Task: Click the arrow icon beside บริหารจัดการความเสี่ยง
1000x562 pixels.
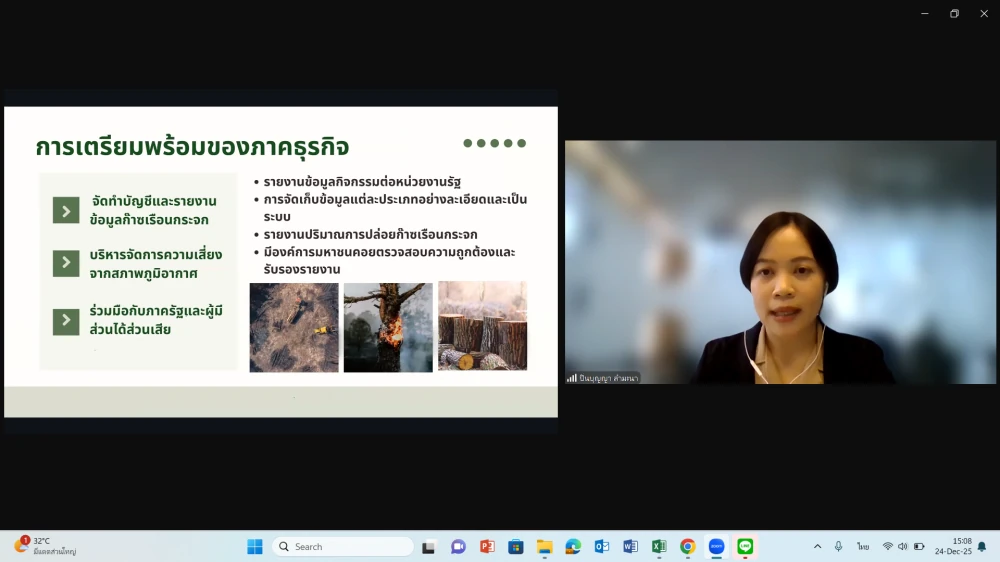Action: (66, 263)
